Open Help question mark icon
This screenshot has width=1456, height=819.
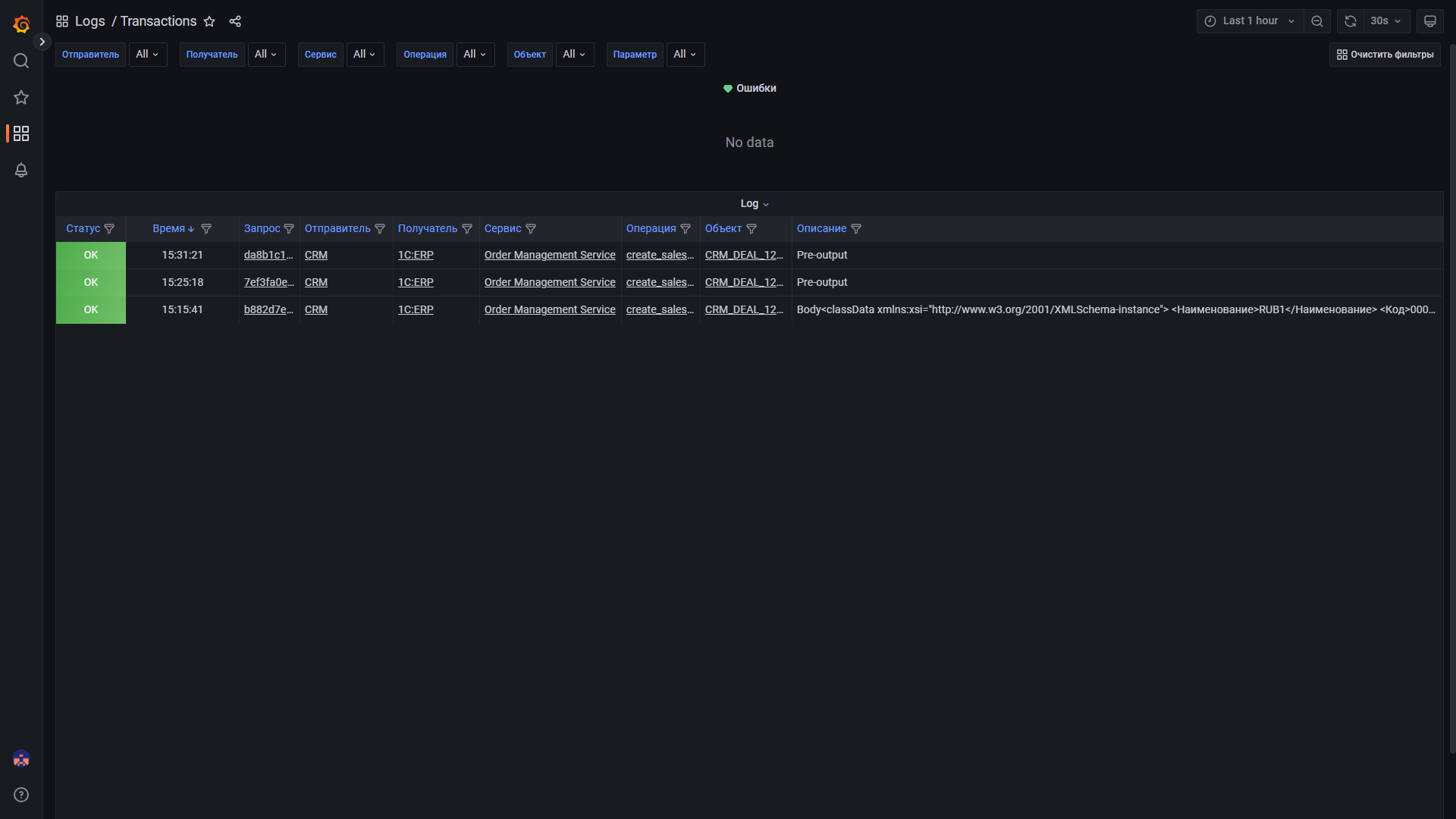pos(21,795)
